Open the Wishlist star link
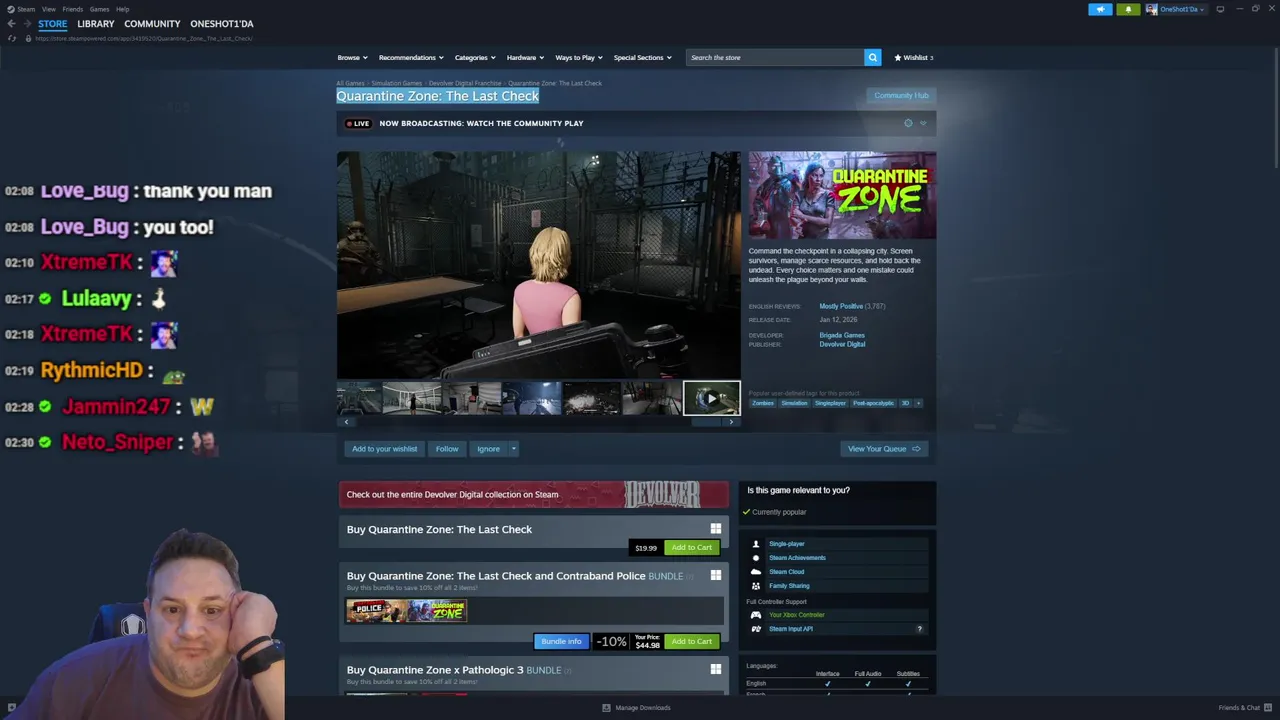 [x=913, y=57]
